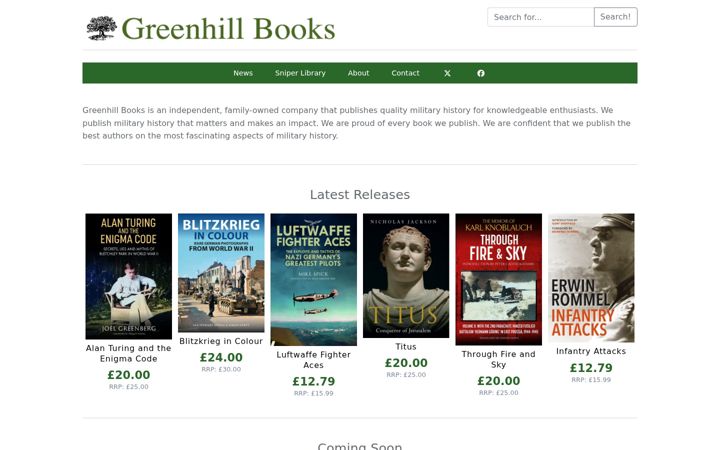Click the Greenhill Books tree logo
Image resolution: width=720 pixels, height=450 pixels.
(101, 28)
